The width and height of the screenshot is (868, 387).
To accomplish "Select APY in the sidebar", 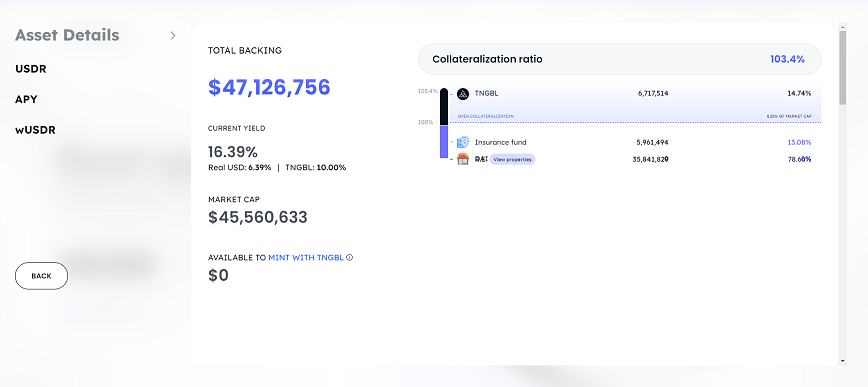I will point(27,100).
